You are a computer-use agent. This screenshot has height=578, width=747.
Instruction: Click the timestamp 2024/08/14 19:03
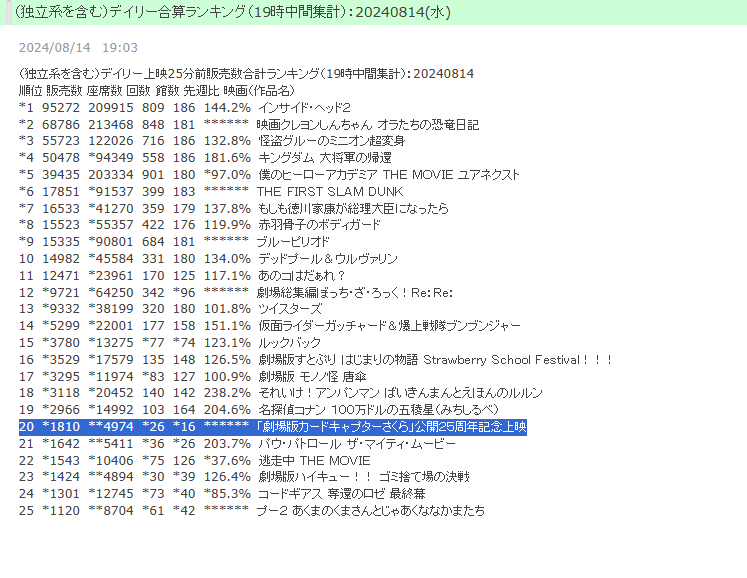pos(78,48)
